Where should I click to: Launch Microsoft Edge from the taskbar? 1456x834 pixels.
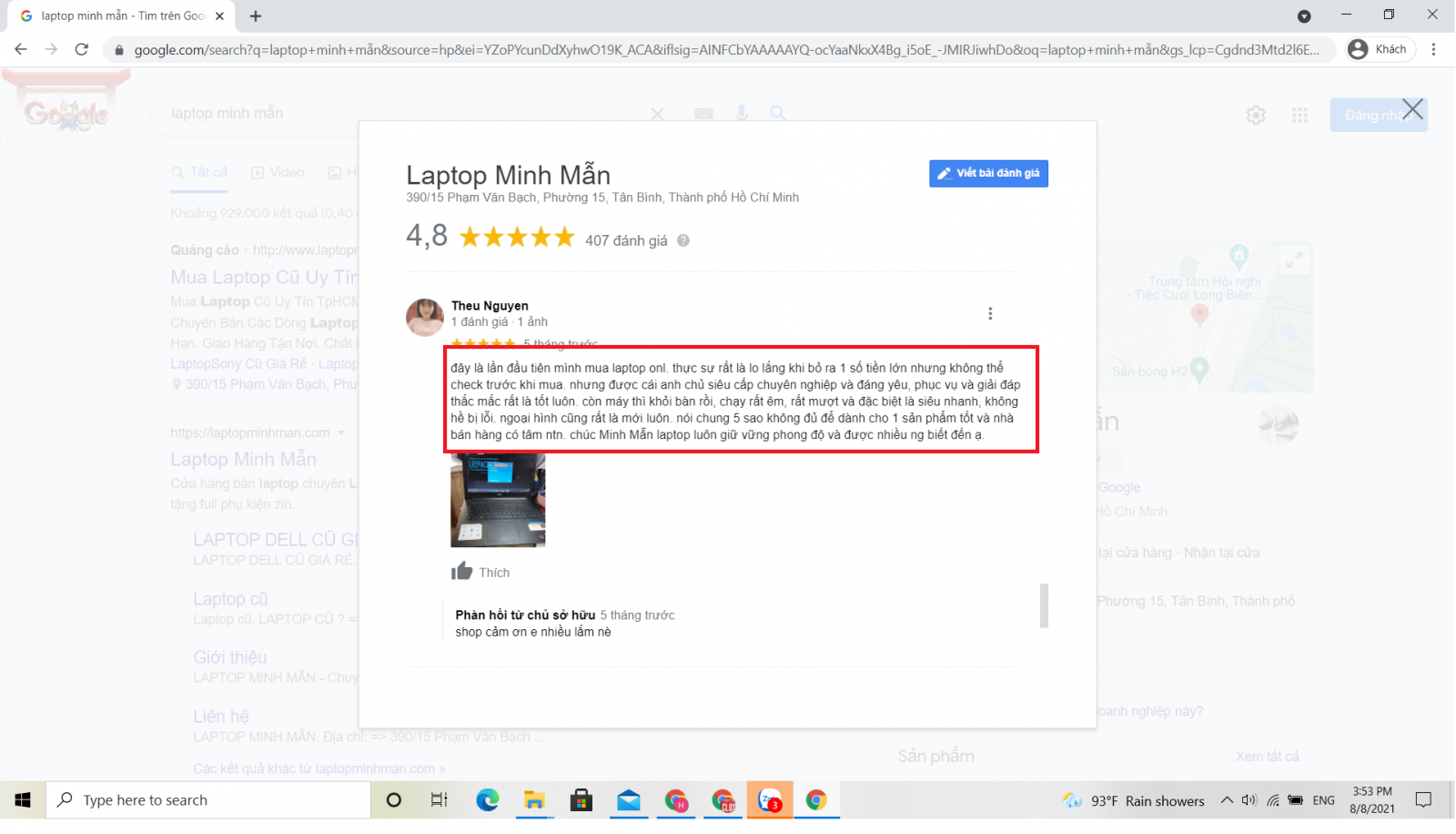[x=488, y=799]
